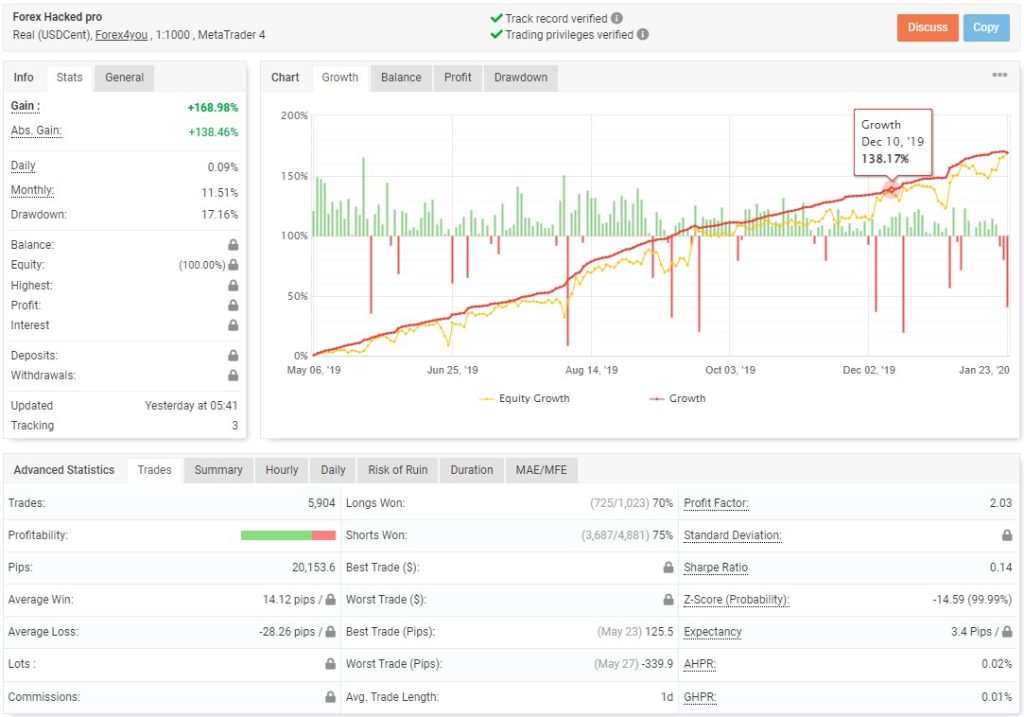The height and width of the screenshot is (717, 1024).
Task: Click the Yesterday at 05:41 updated time
Action: (191, 406)
